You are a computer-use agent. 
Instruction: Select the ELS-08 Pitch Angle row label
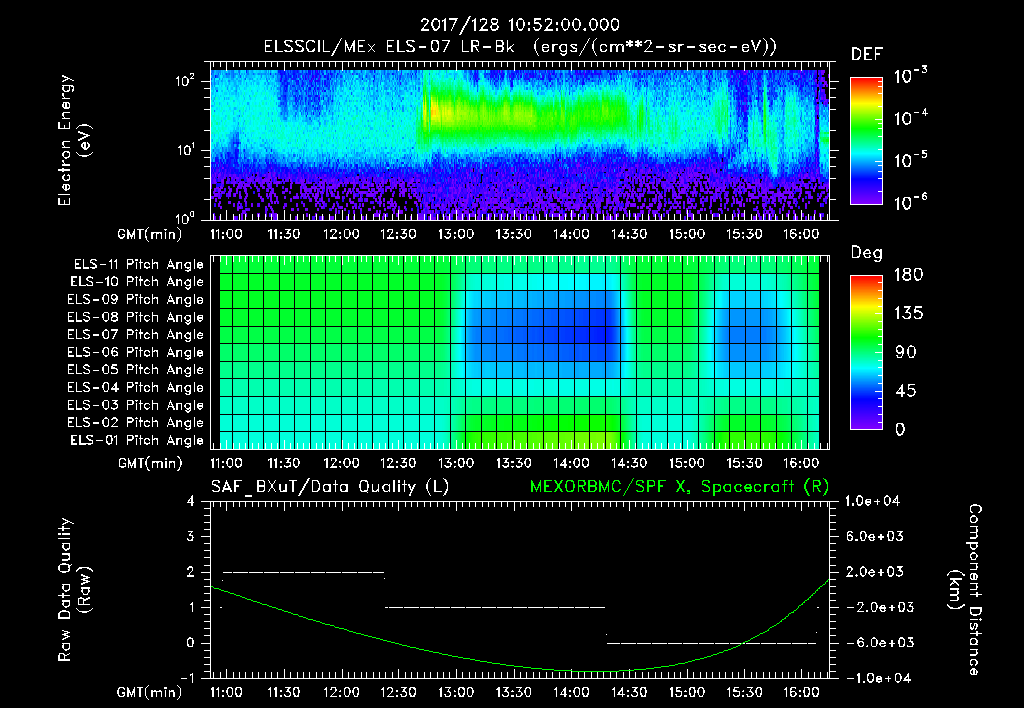tap(136, 317)
